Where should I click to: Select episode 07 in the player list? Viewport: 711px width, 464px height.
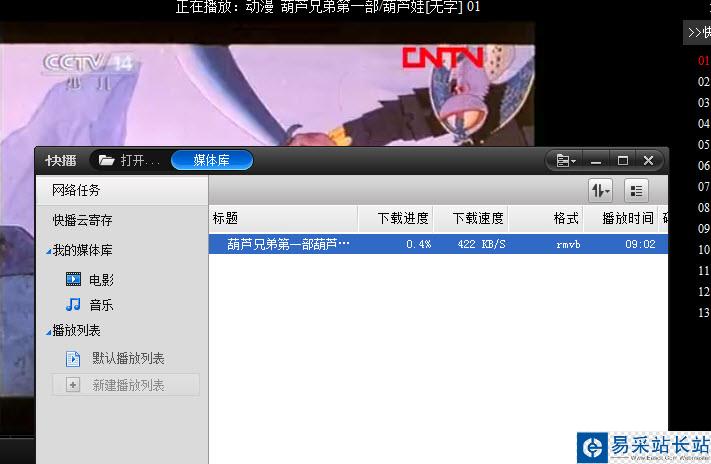point(704,186)
